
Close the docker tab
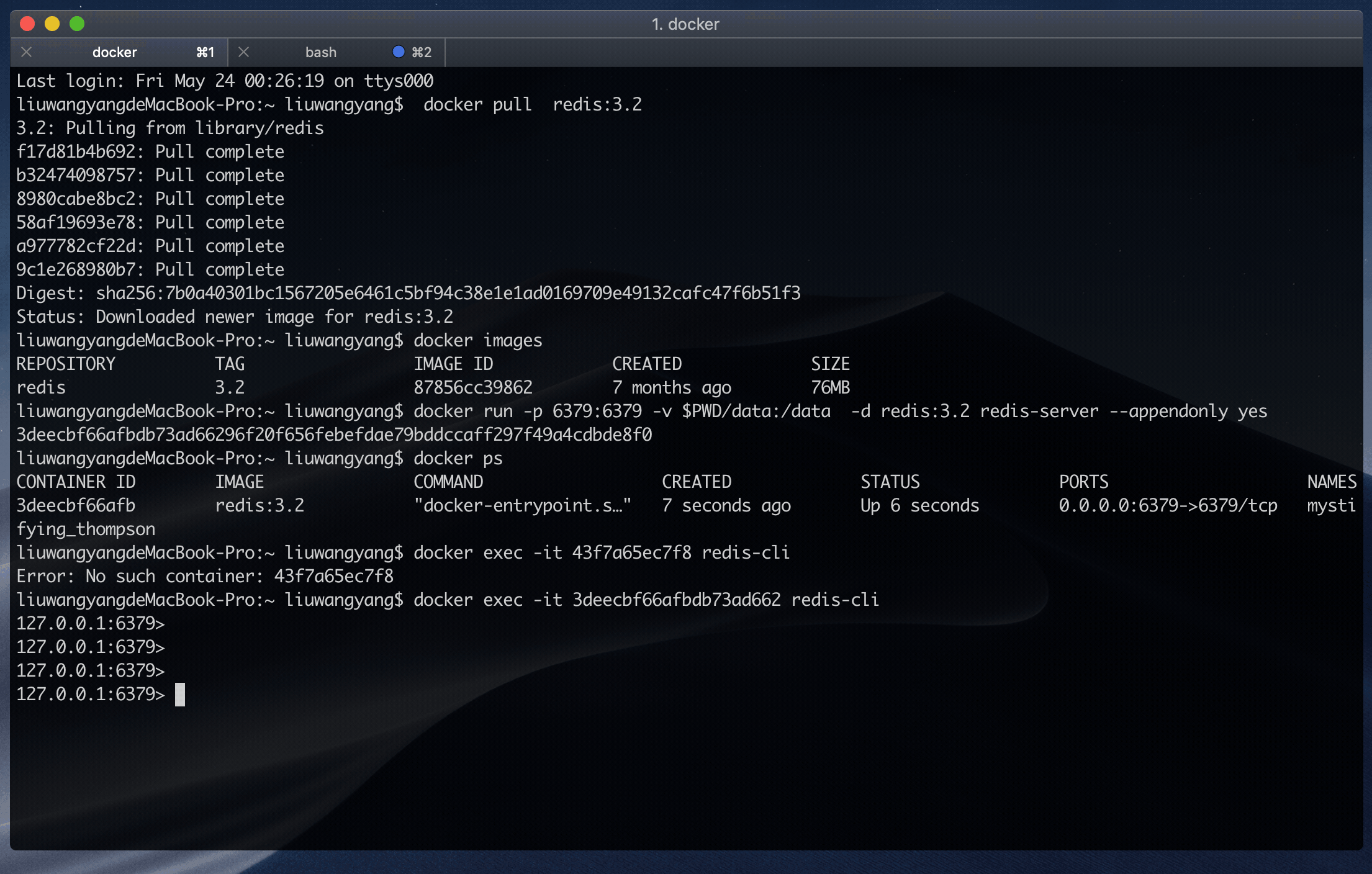coord(27,52)
